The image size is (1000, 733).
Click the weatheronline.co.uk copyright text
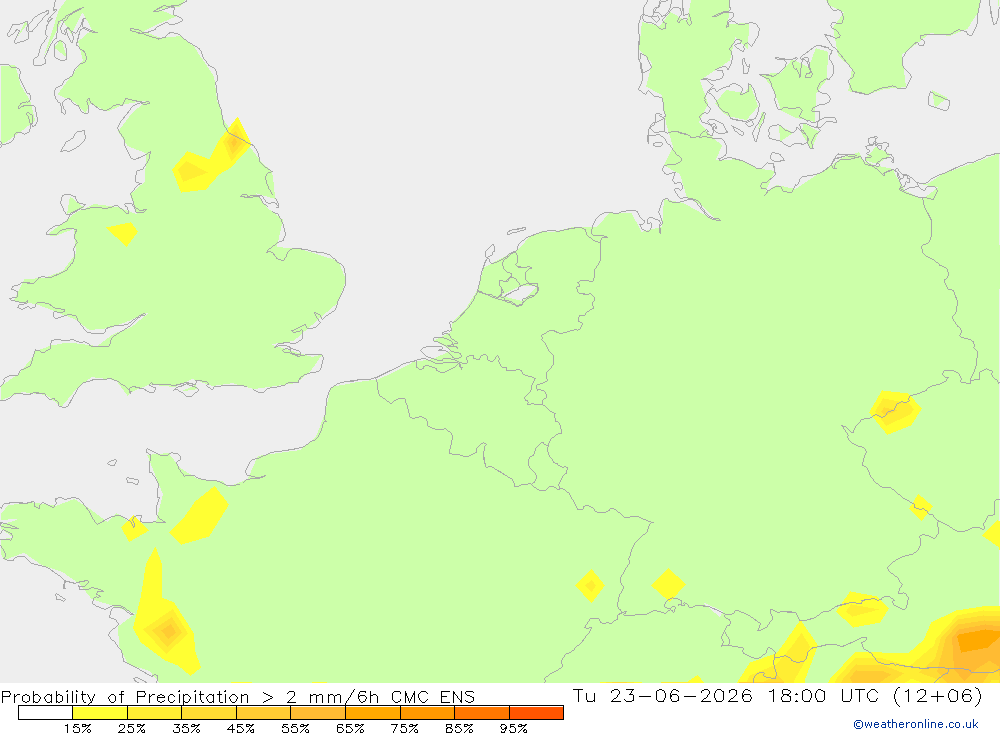(916, 724)
